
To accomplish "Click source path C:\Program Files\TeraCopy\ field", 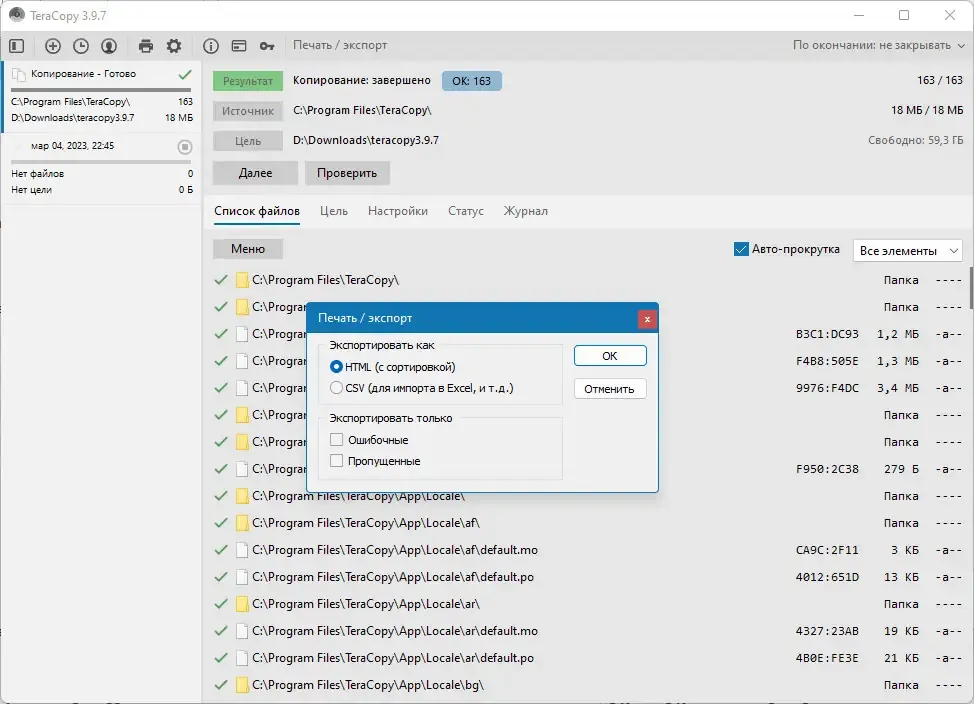I will 362,111.
